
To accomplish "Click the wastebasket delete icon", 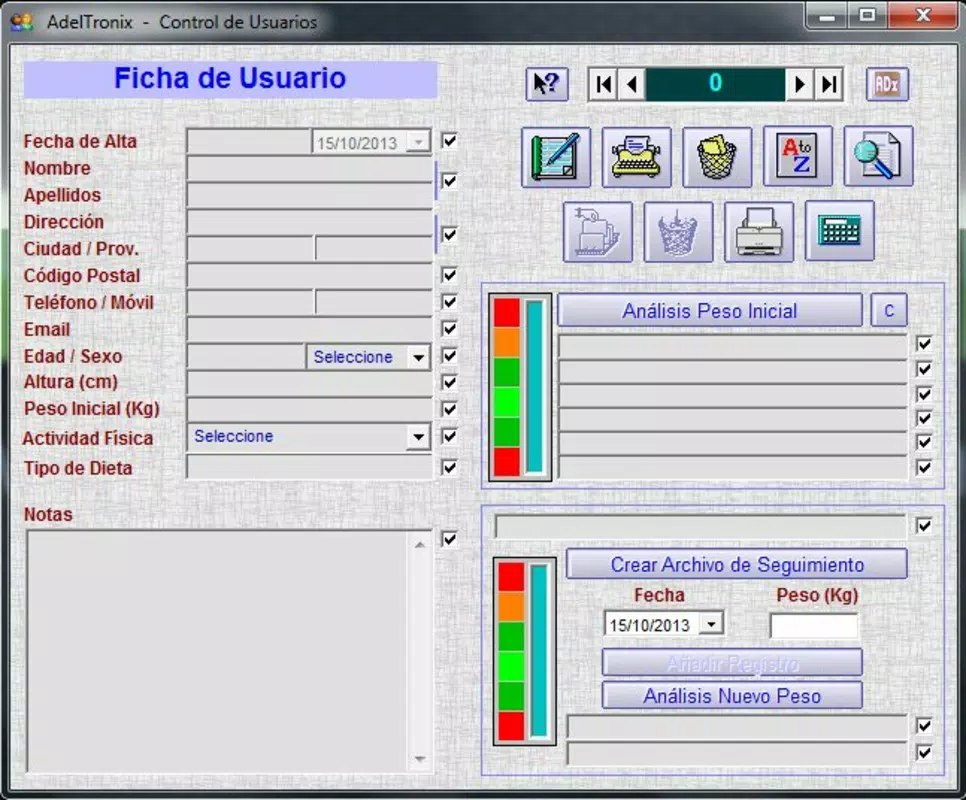I will pyautogui.click(x=716, y=156).
